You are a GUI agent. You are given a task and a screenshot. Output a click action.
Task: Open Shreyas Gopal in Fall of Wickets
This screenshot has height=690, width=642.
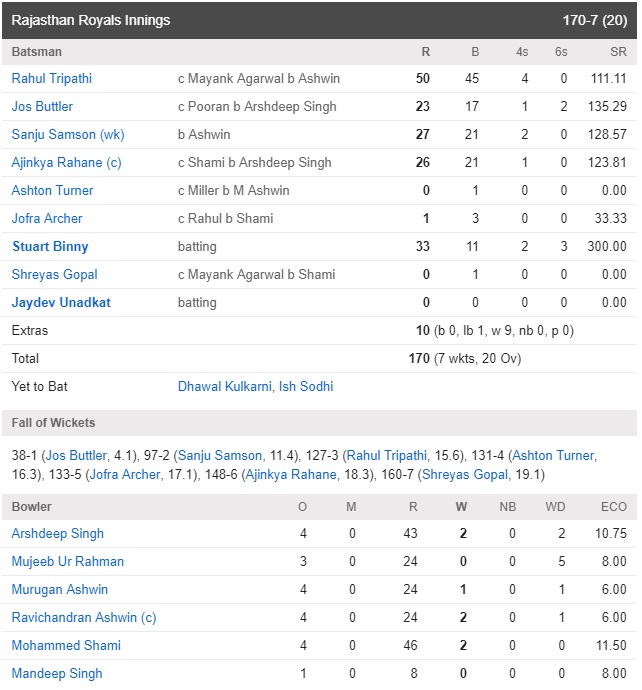pyautogui.click(x=465, y=475)
